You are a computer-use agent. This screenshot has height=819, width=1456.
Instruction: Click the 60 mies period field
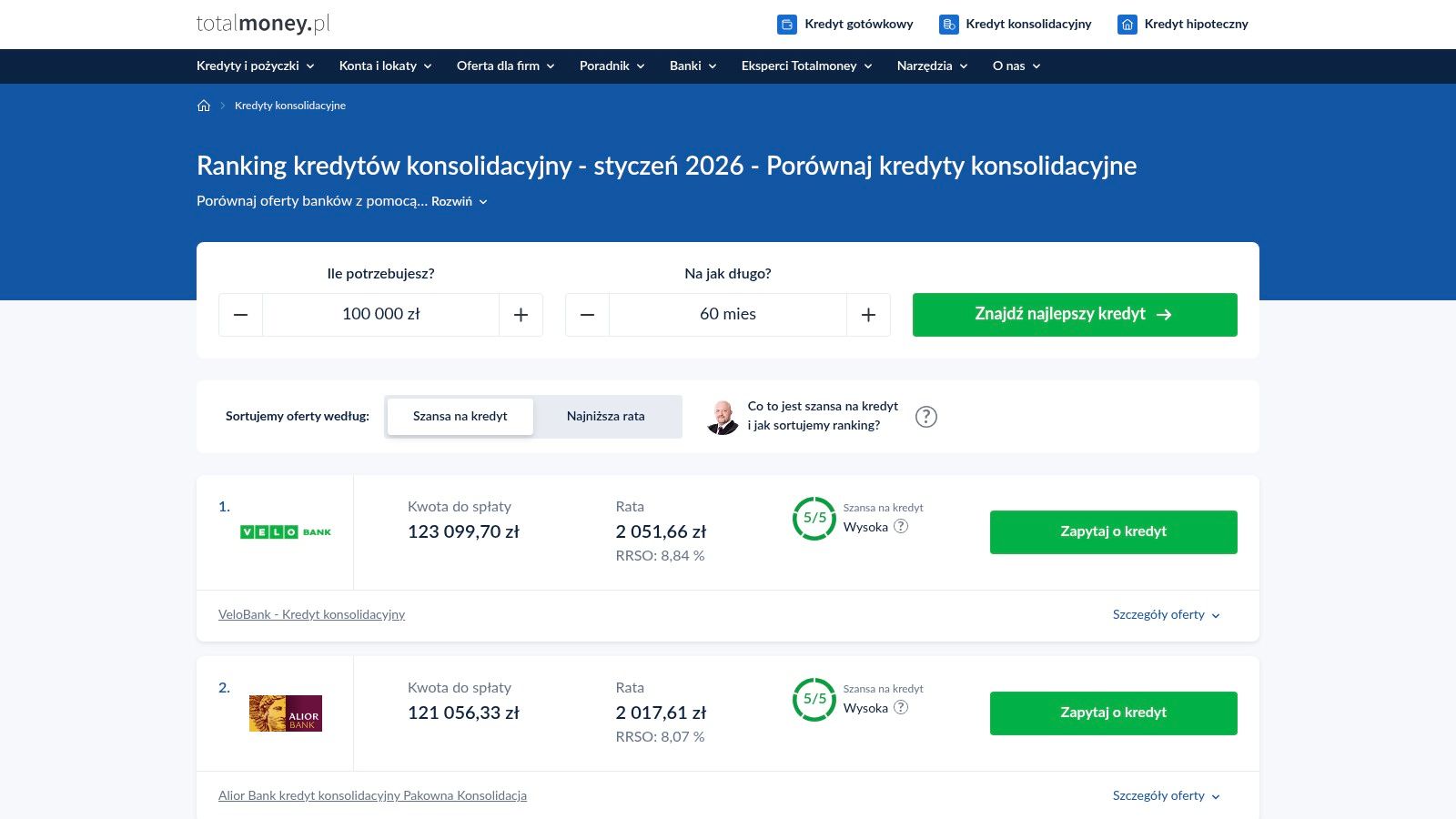[x=728, y=315]
